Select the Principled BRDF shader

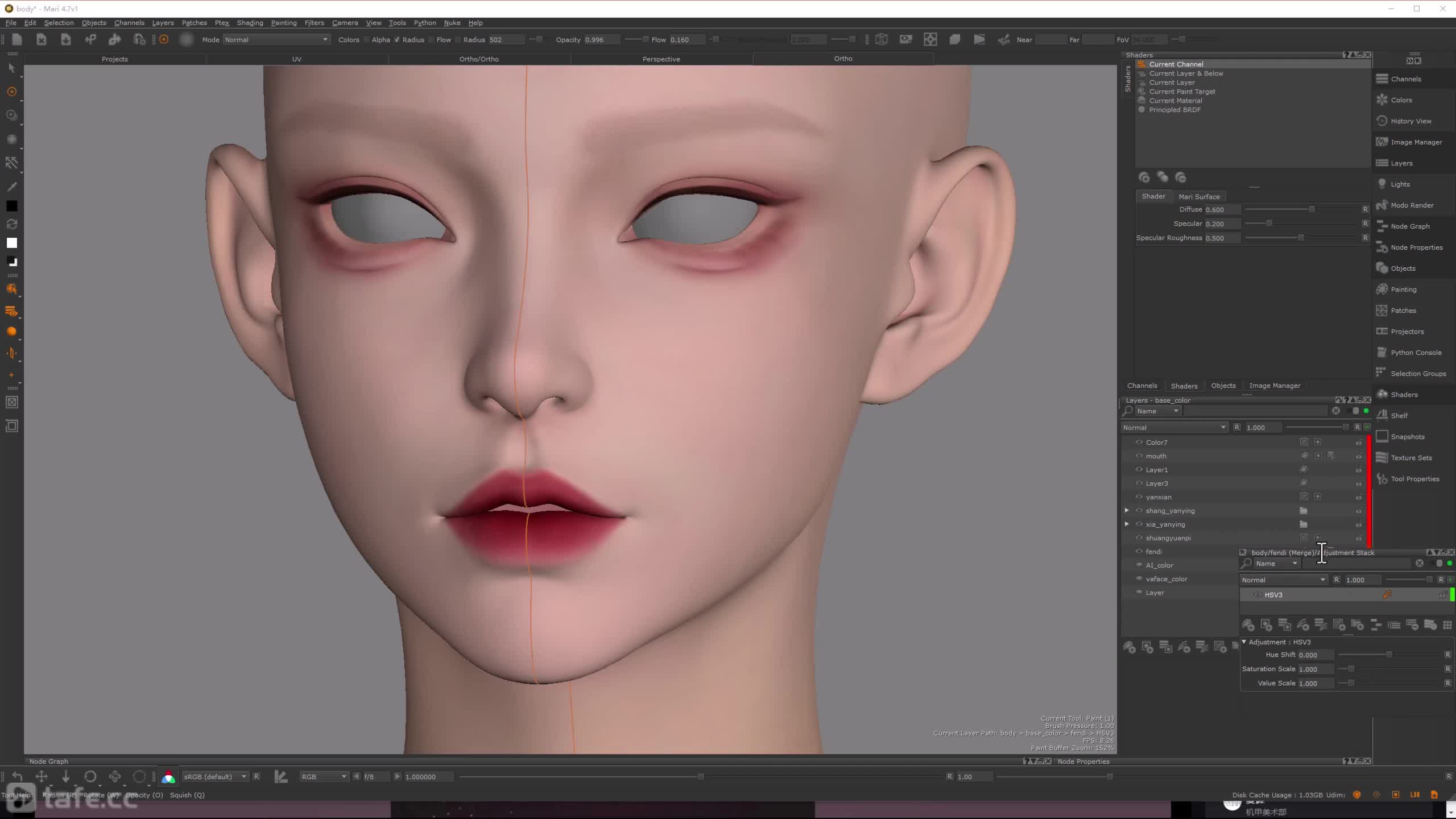[1174, 110]
